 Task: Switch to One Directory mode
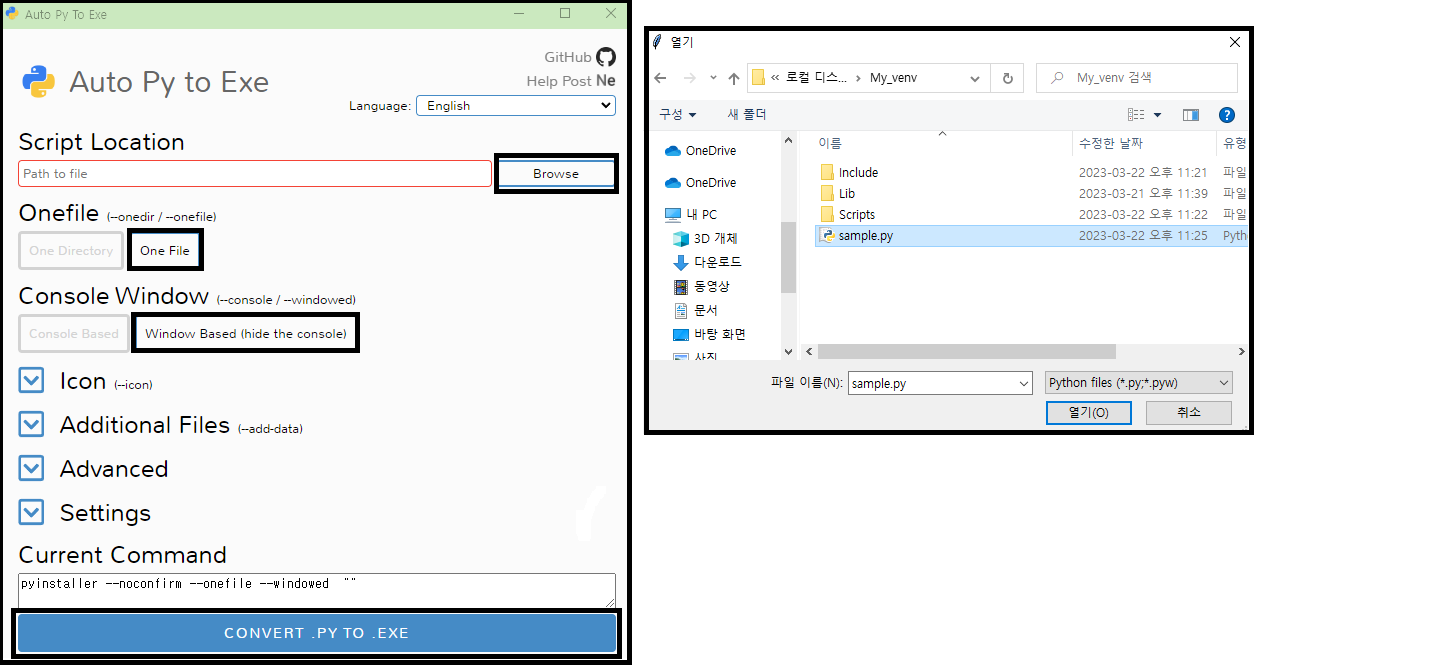coord(70,250)
